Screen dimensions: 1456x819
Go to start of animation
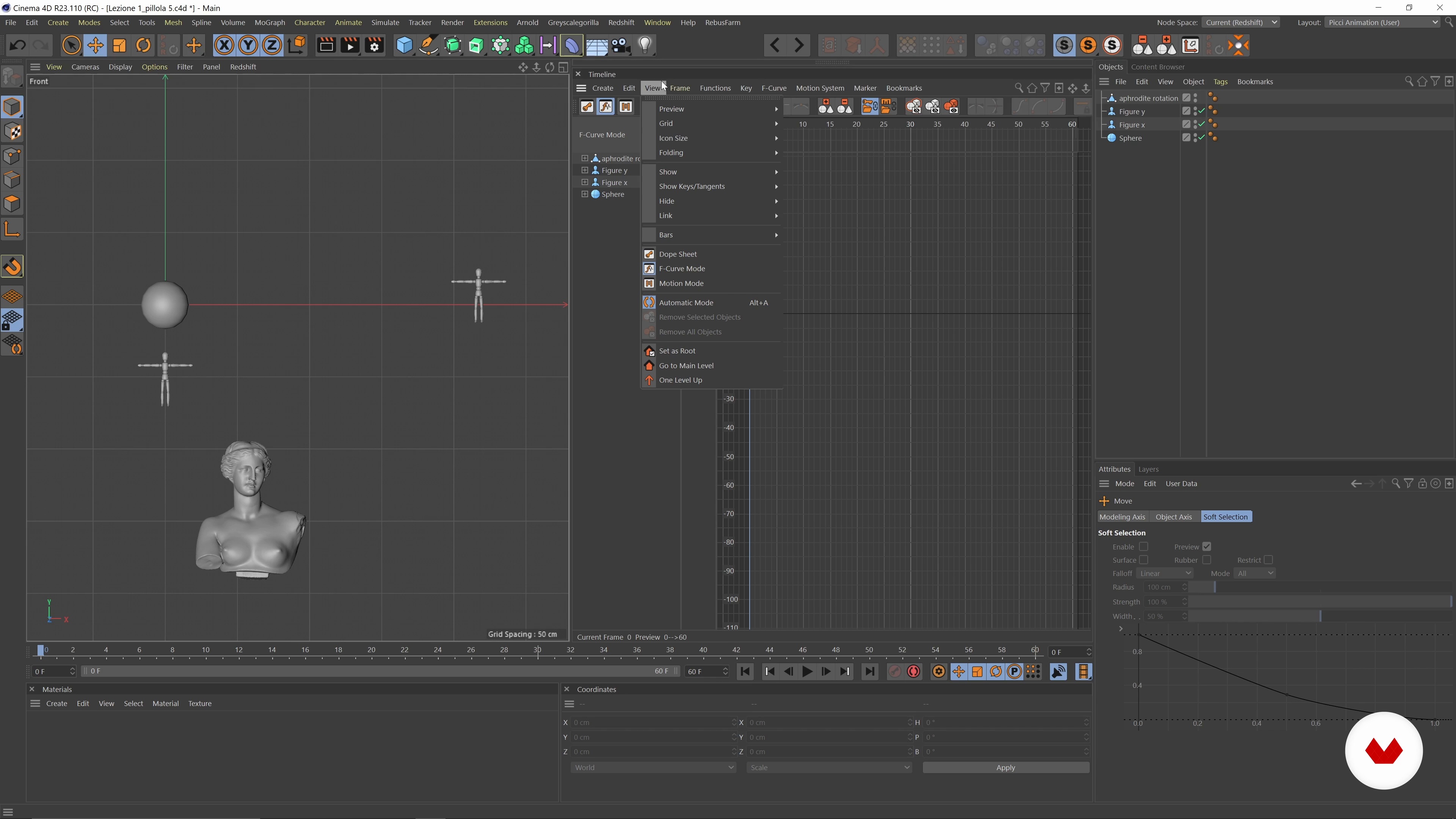(x=745, y=672)
